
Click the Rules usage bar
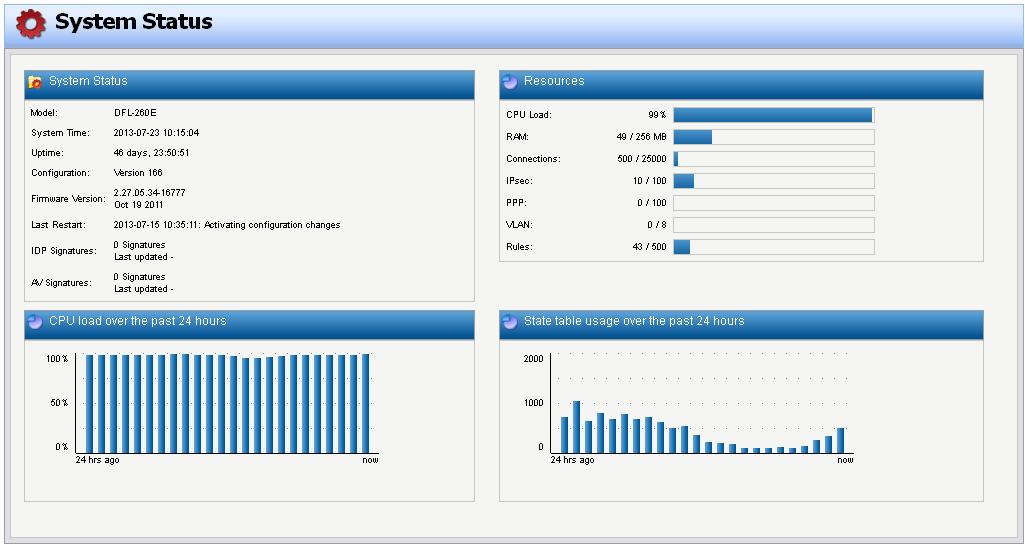coord(773,247)
